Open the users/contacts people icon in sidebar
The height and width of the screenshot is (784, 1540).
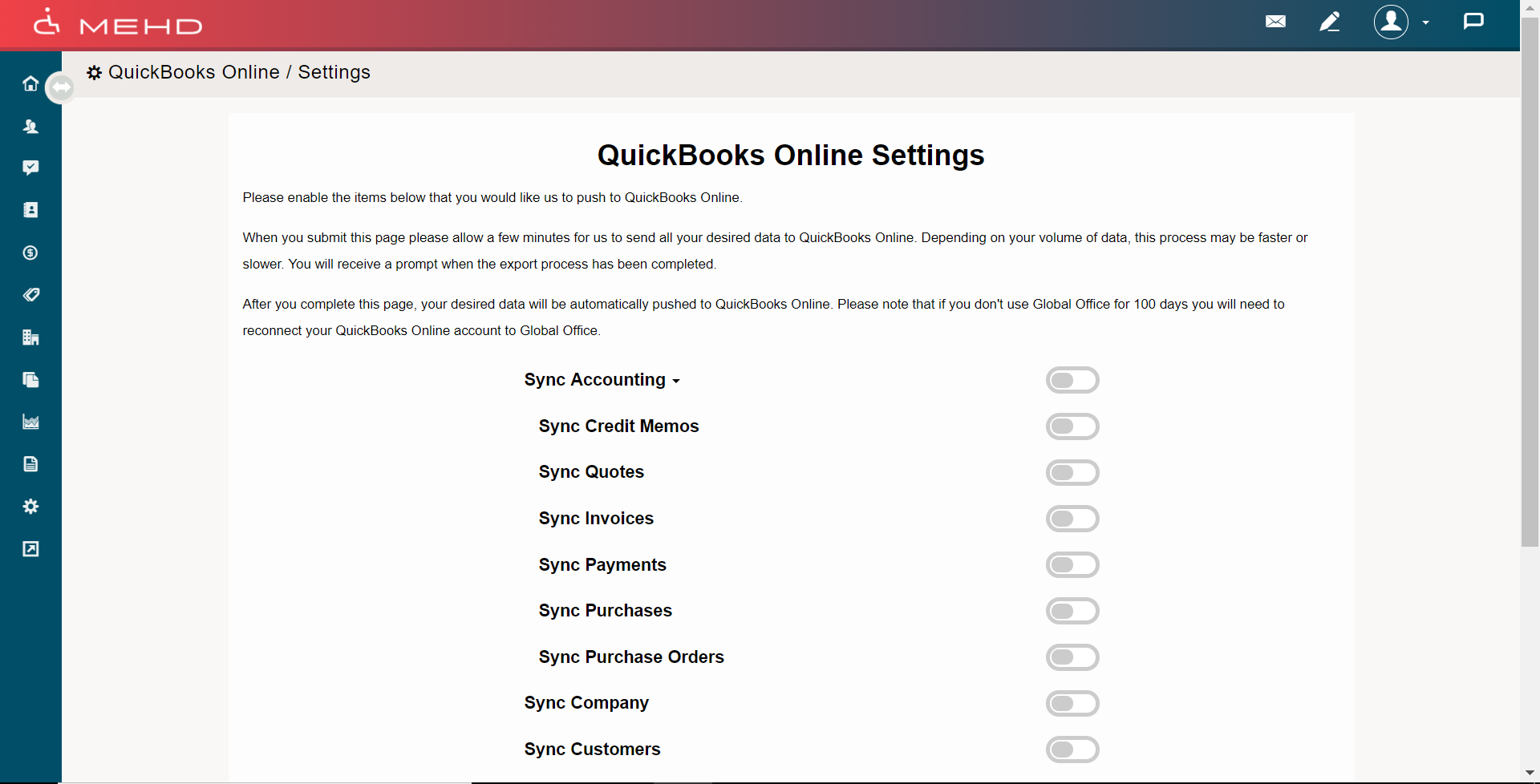tap(30, 126)
